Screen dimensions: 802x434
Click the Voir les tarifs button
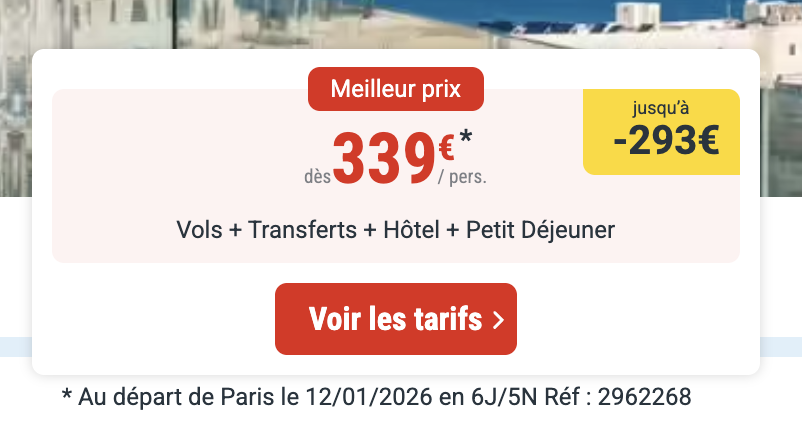(395, 319)
